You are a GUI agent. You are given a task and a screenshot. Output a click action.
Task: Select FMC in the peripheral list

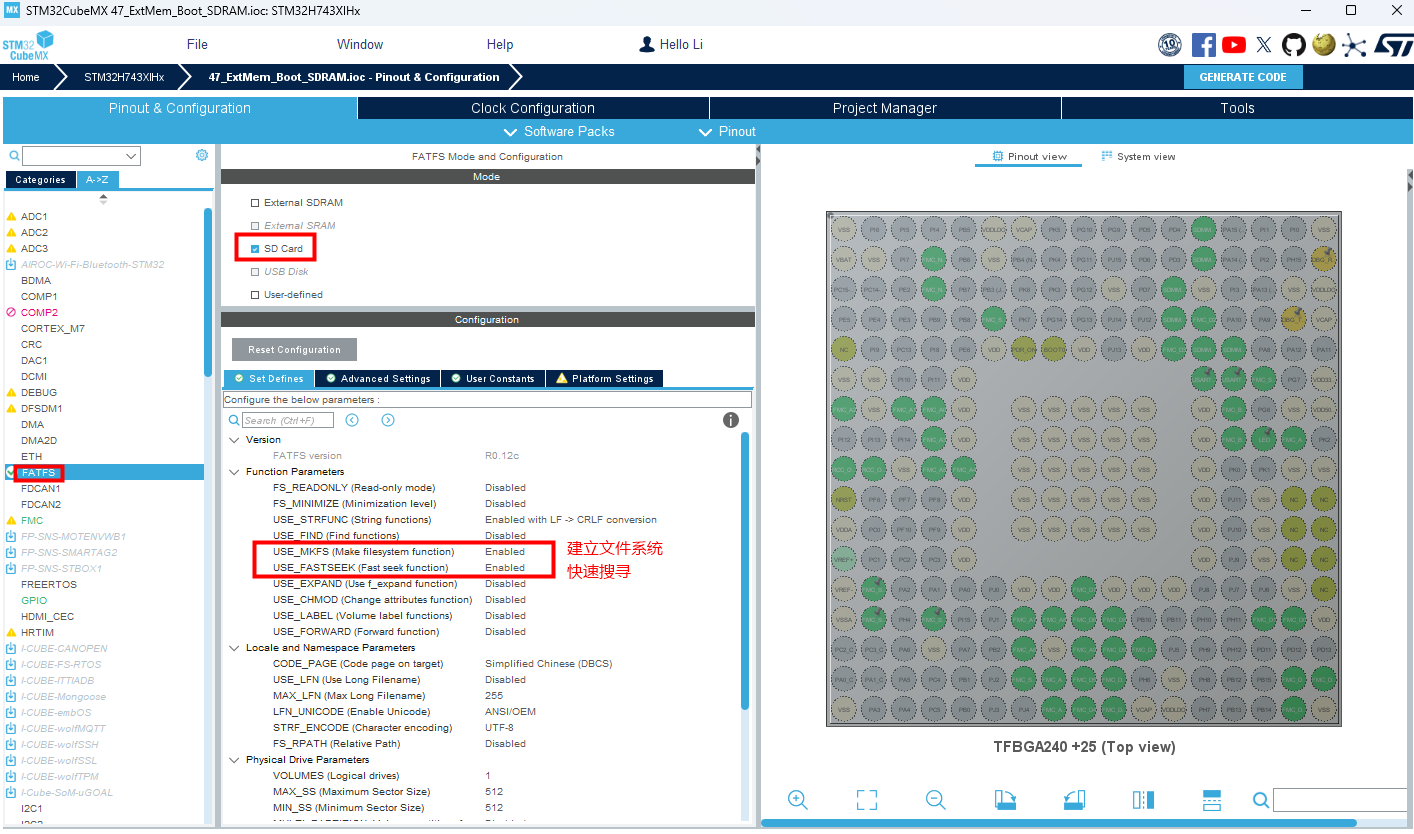click(x=32, y=521)
